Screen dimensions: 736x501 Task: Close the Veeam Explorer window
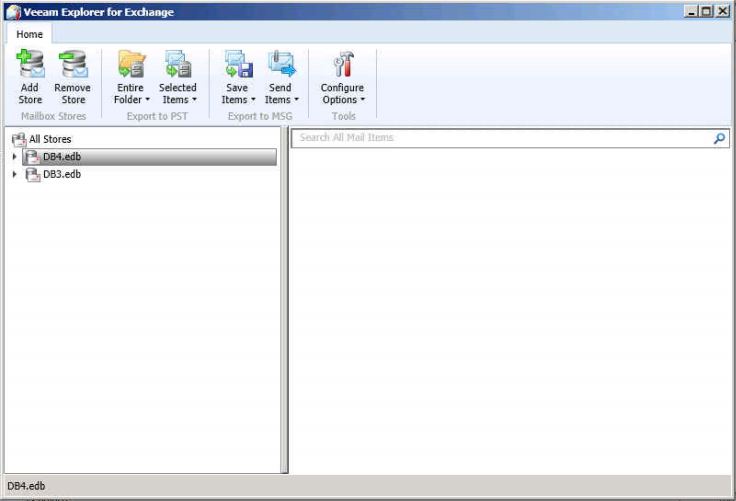[x=722, y=11]
